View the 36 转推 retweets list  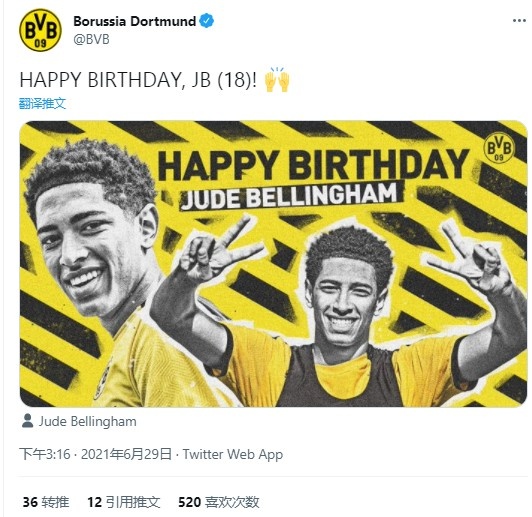(46, 502)
